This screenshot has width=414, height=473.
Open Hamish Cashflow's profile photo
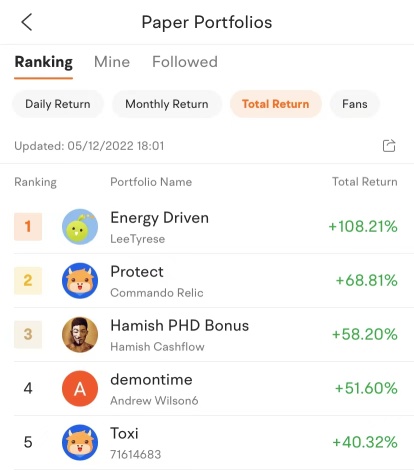tap(80, 334)
